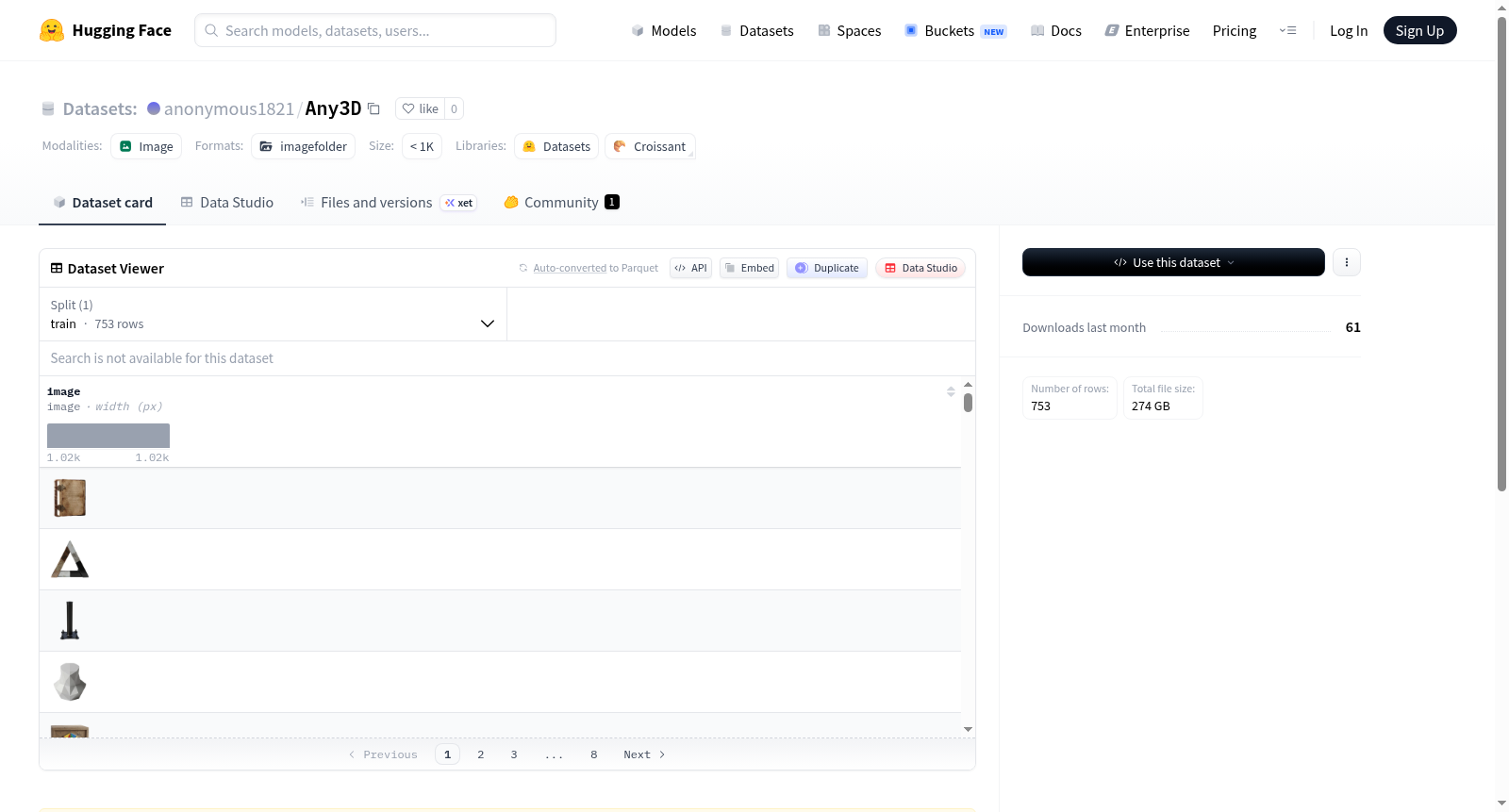The image size is (1509, 812).
Task: Open Docs in the top navigation
Action: tap(1056, 30)
